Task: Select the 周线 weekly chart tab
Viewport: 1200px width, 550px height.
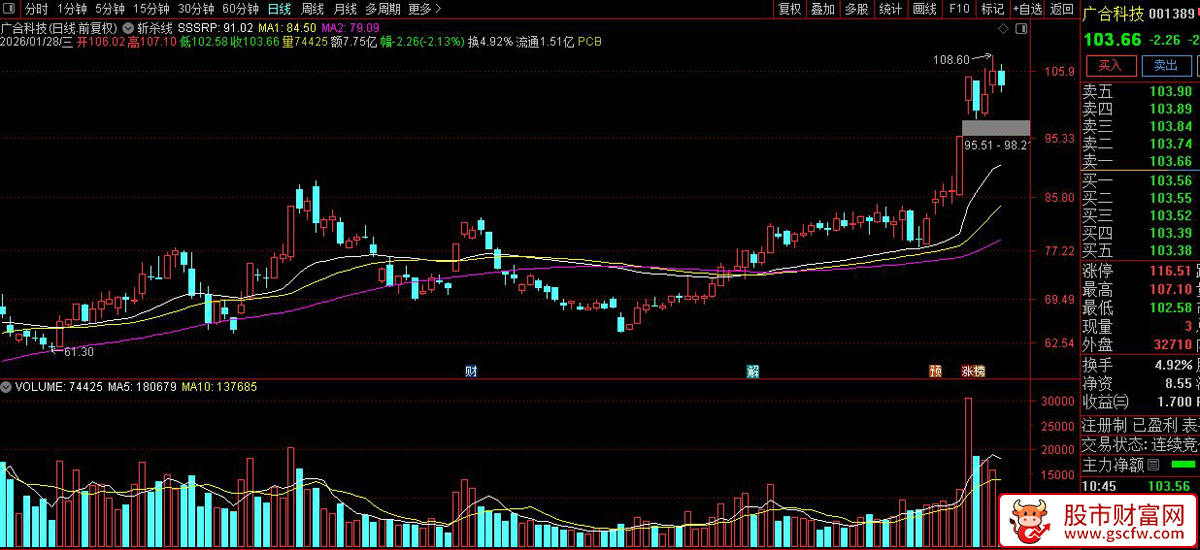Action: pyautogui.click(x=312, y=9)
